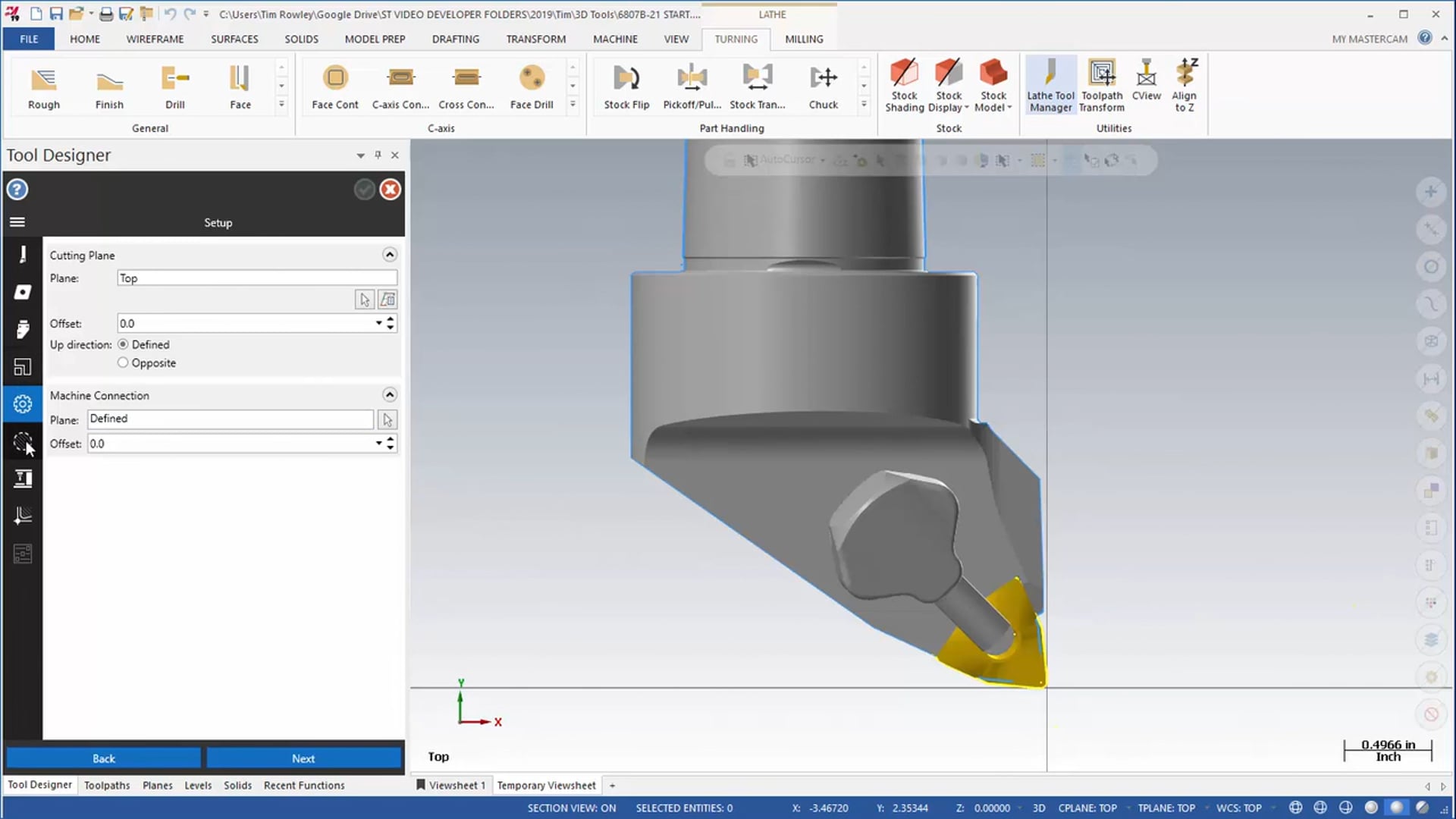Image resolution: width=1456 pixels, height=819 pixels.
Task: Click the Pickoff/Pull tool
Action: click(692, 87)
